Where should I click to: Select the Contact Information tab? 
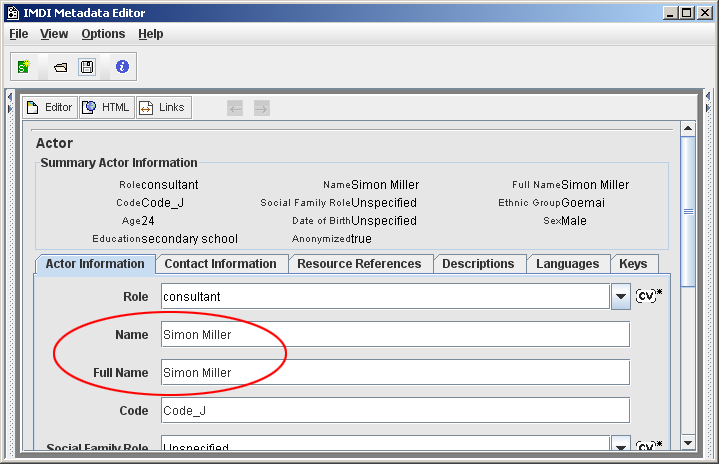pos(220,264)
